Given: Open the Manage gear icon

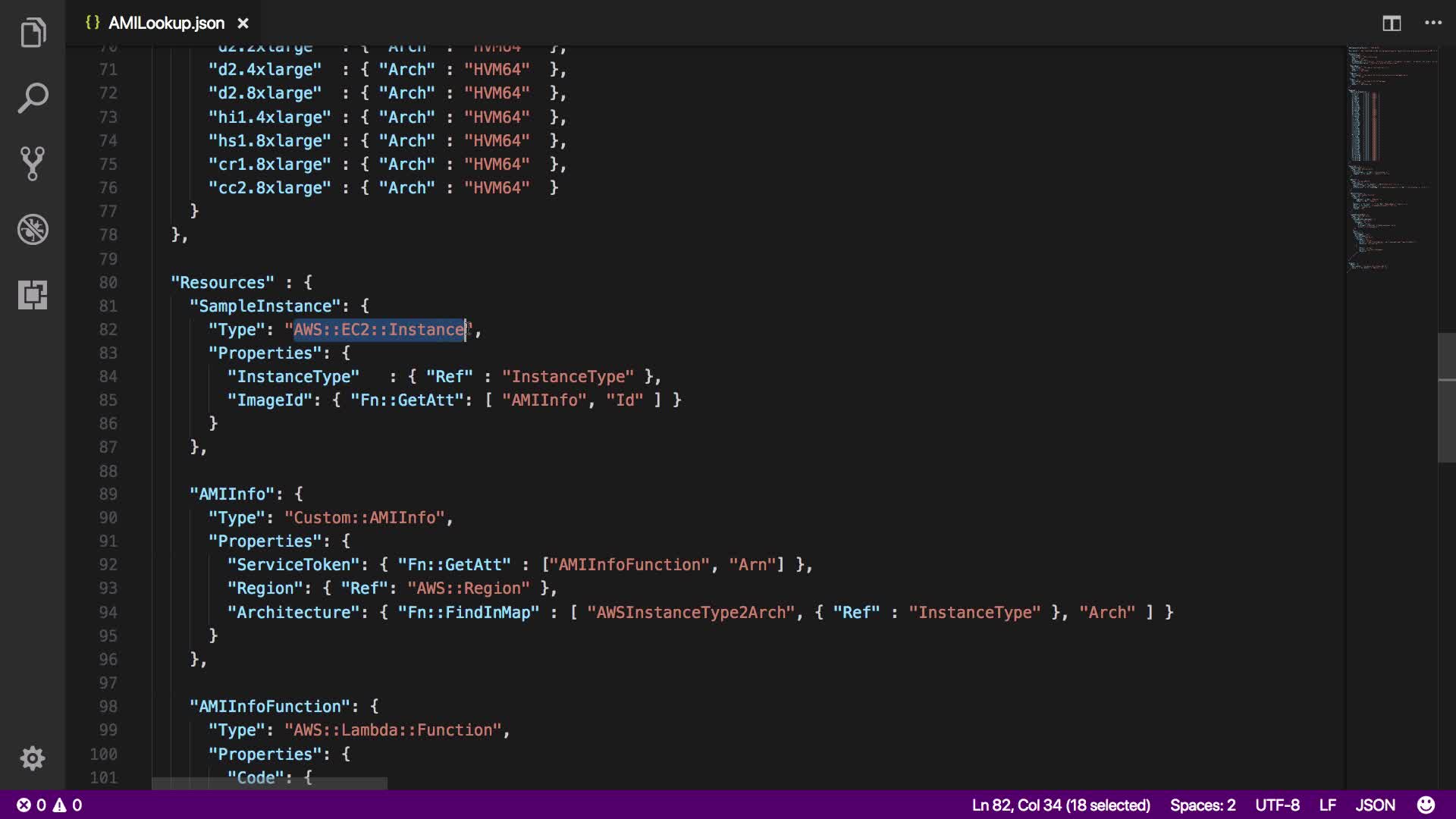Looking at the screenshot, I should point(33,758).
